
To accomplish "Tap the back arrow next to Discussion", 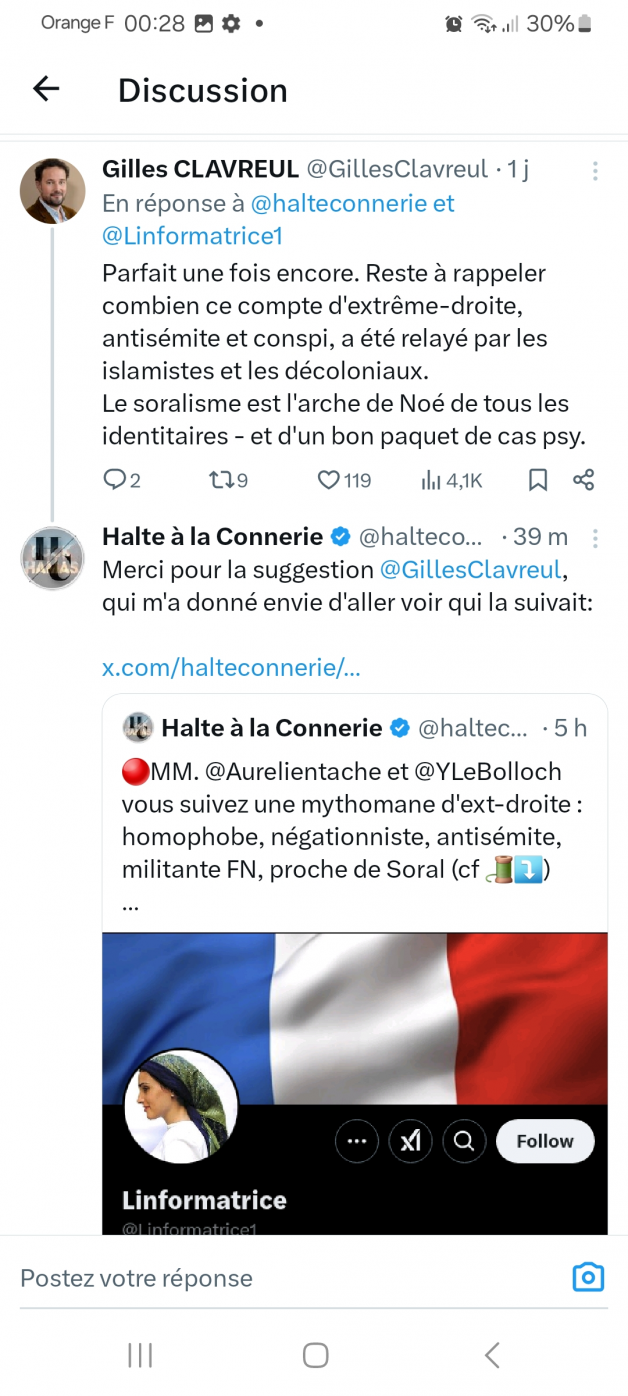I will pyautogui.click(x=46, y=89).
